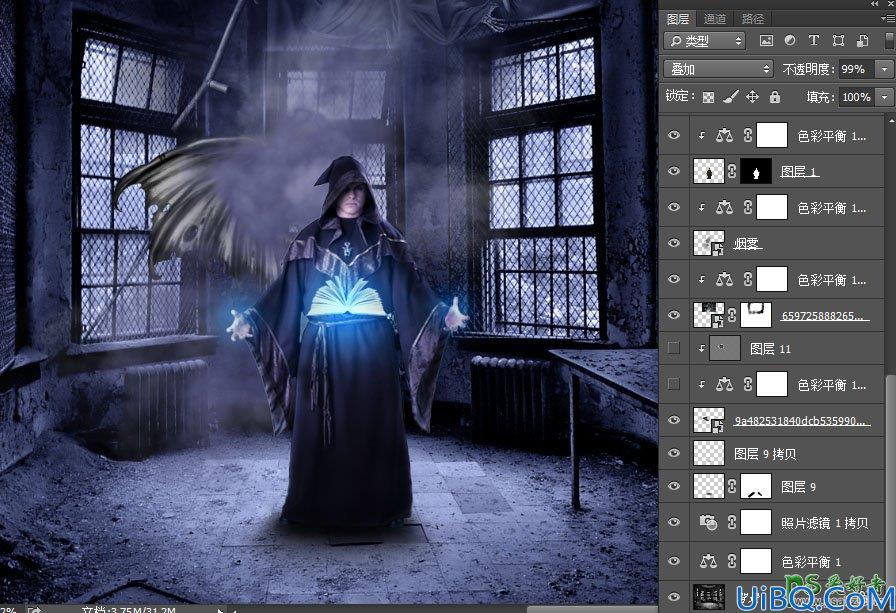
Task: Click mask link chain on topmost 色彩平衡 layer
Action: [x=747, y=136]
